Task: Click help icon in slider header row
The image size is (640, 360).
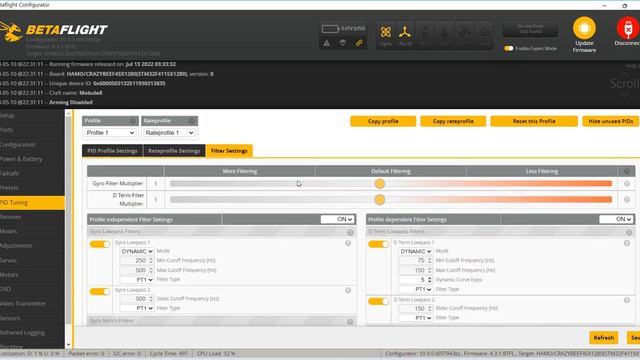Action: tap(627, 171)
